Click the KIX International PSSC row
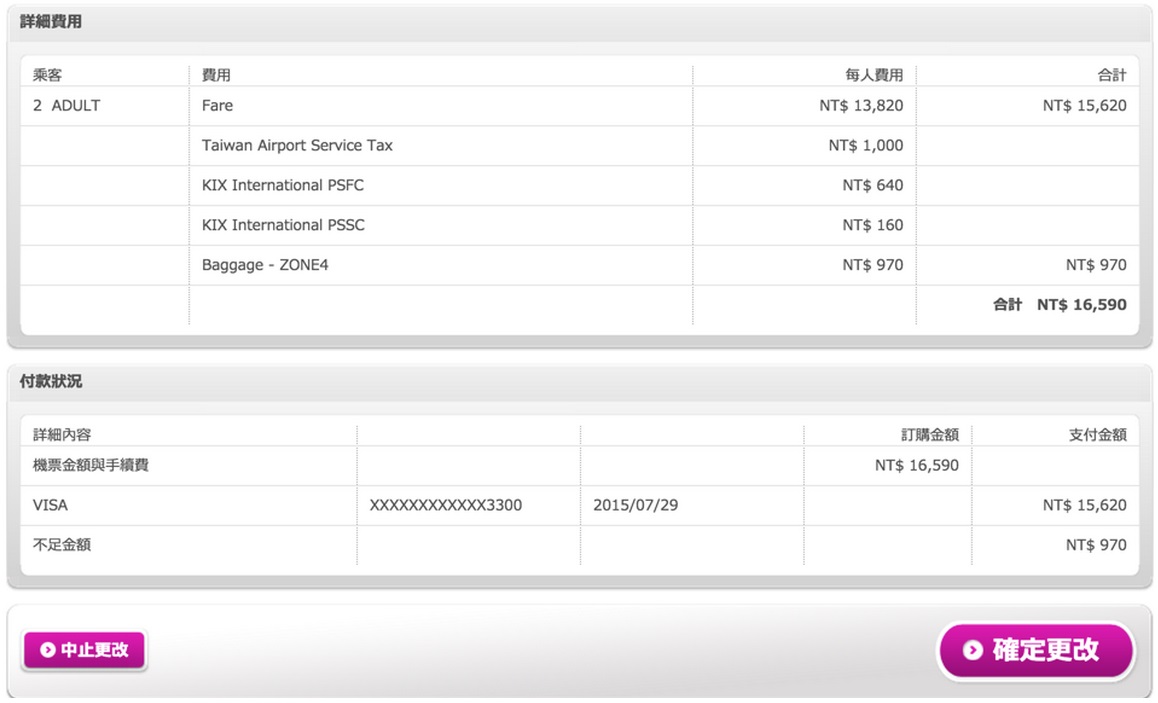 [x=580, y=225]
